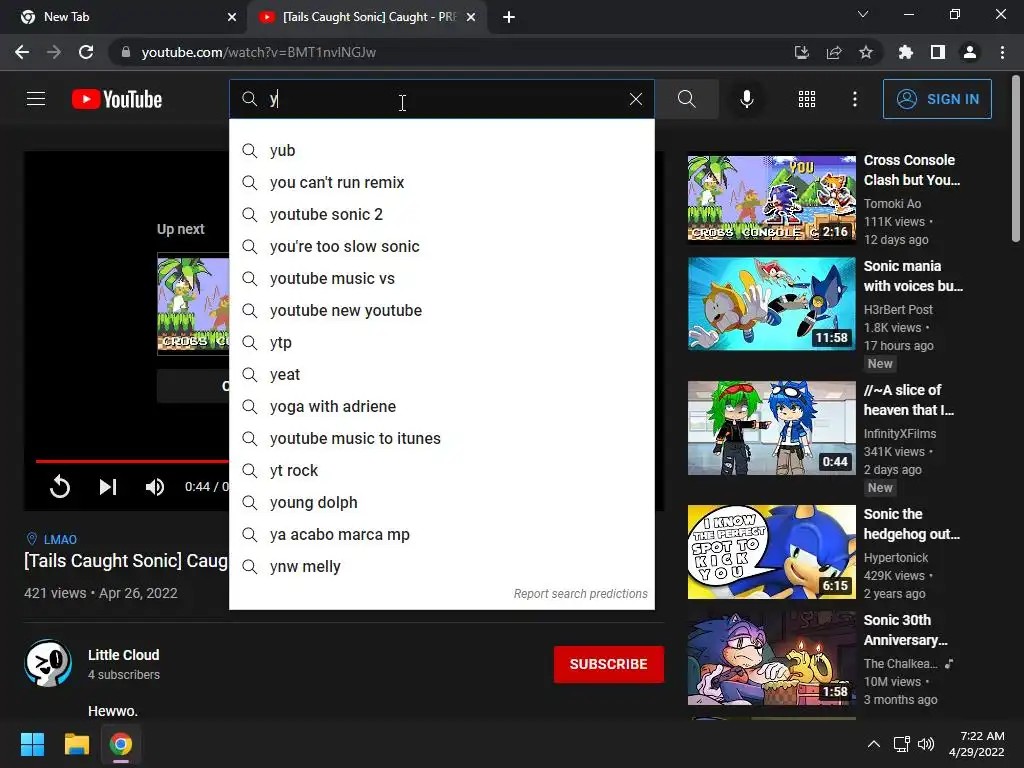Screen dimensions: 1024x768
Task: Search with your voice microphone icon
Action: click(x=746, y=99)
